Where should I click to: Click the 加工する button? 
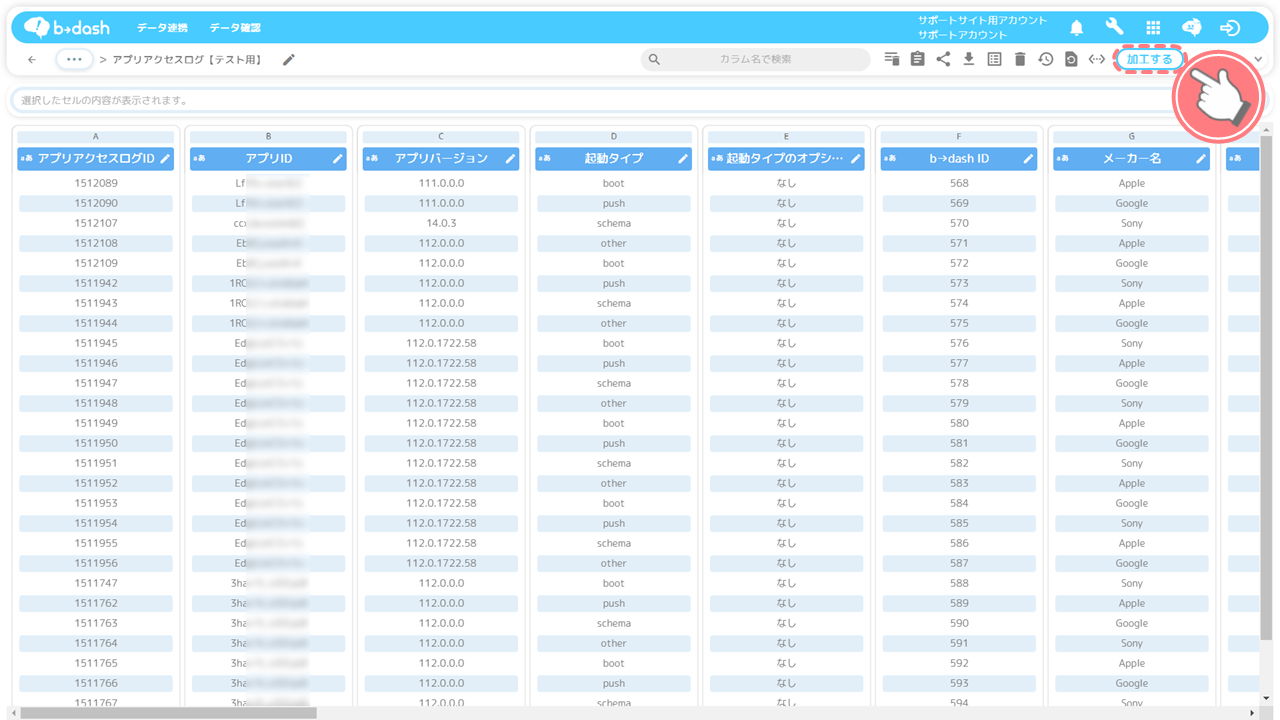tap(1149, 60)
